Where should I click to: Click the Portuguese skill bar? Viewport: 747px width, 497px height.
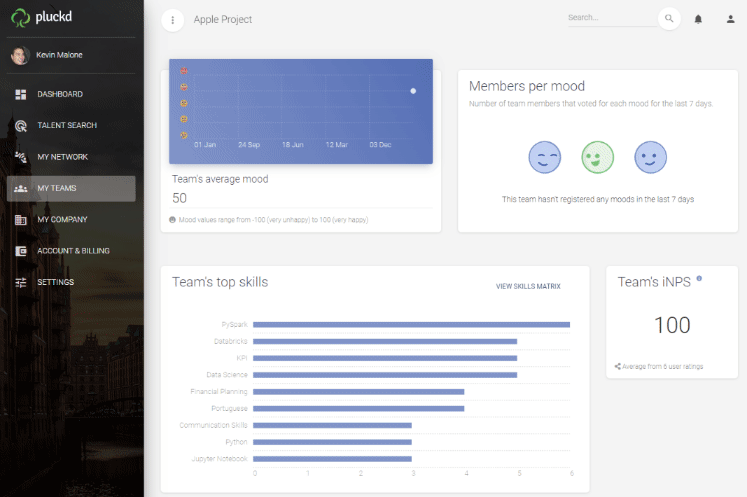358,409
